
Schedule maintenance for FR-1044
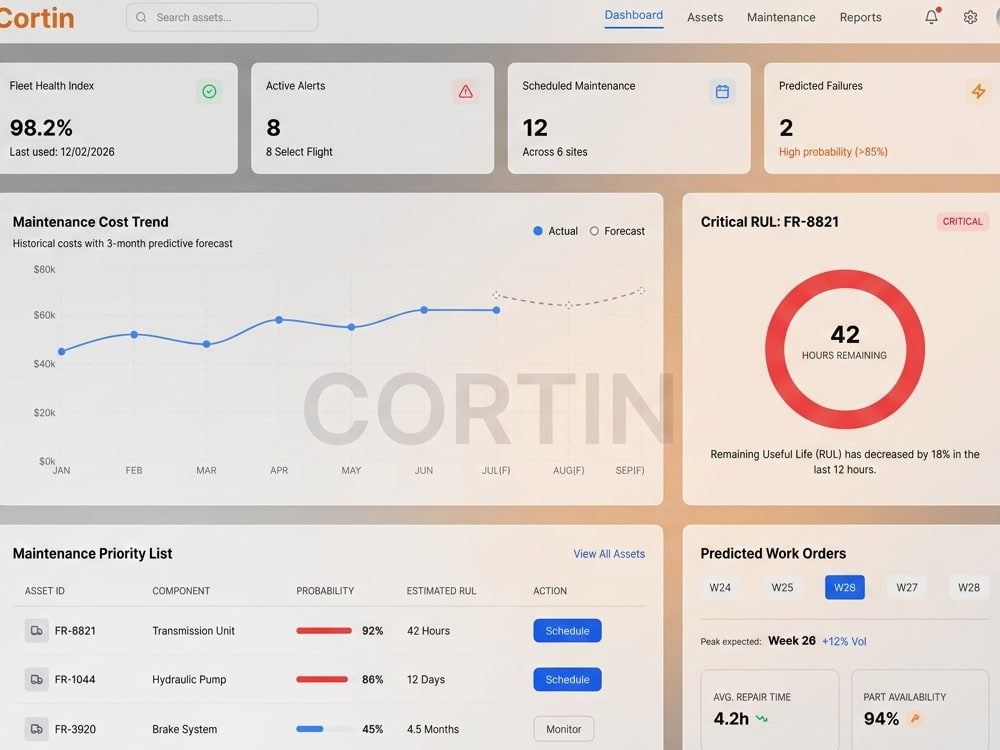tap(567, 679)
